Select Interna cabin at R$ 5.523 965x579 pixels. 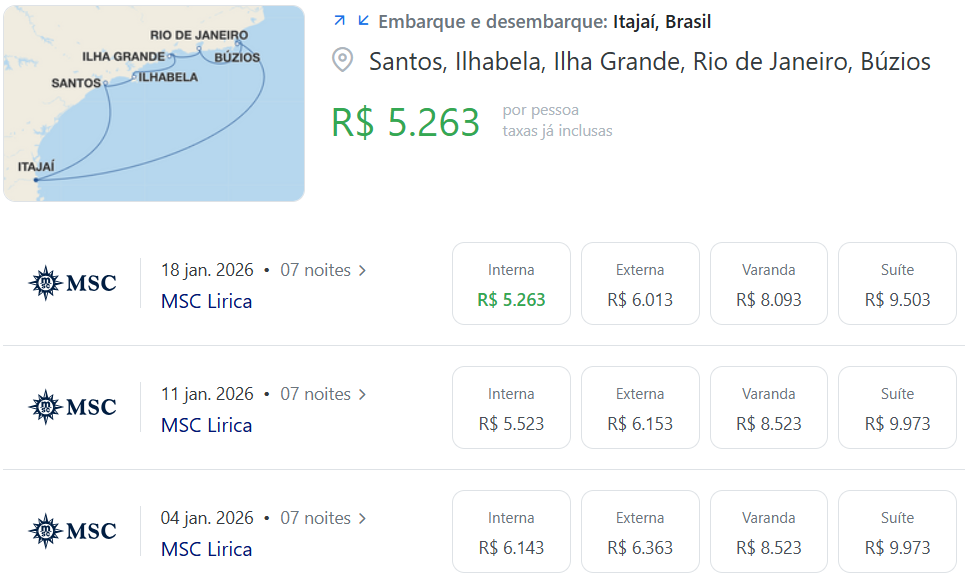pyautogui.click(x=511, y=407)
